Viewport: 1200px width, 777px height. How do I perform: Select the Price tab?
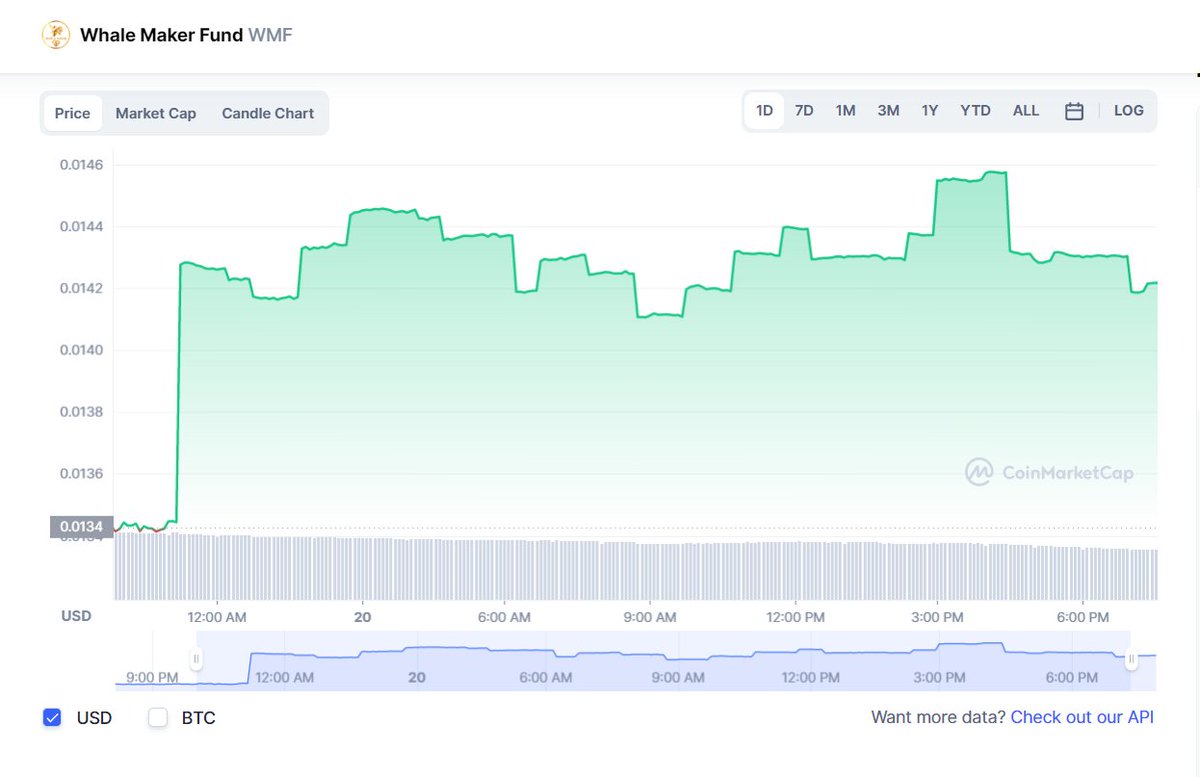point(72,113)
